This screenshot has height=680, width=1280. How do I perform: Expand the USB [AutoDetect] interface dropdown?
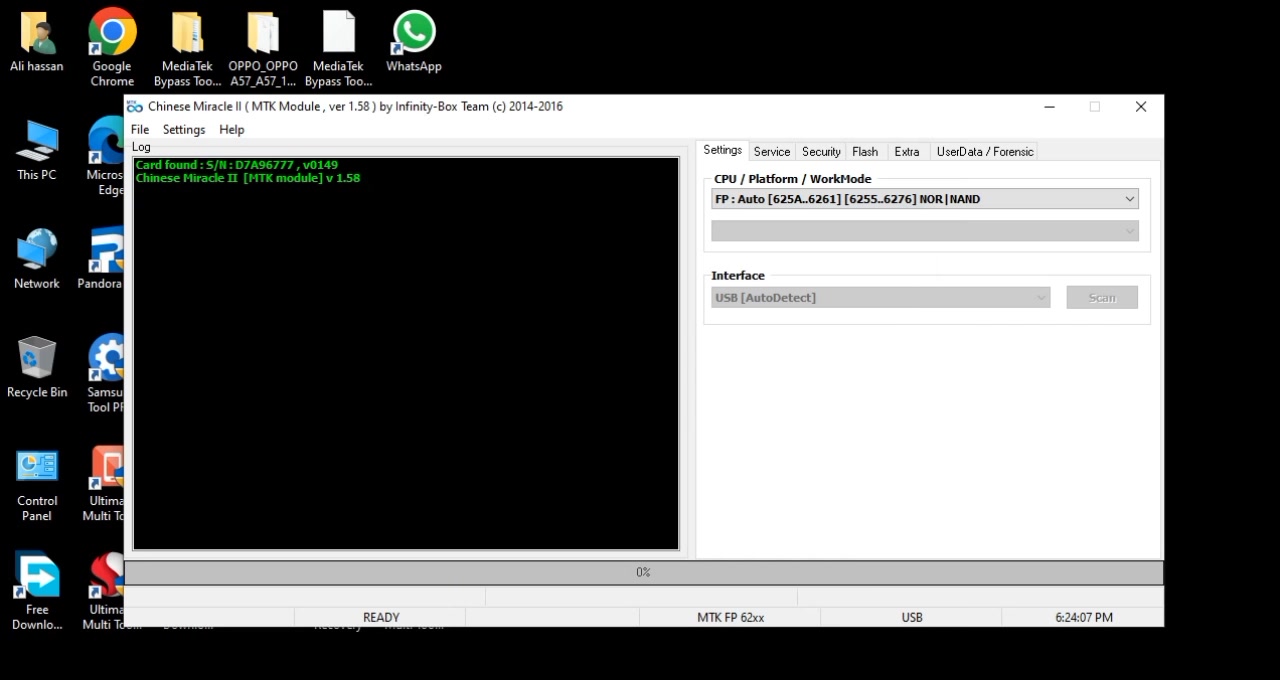(x=881, y=297)
